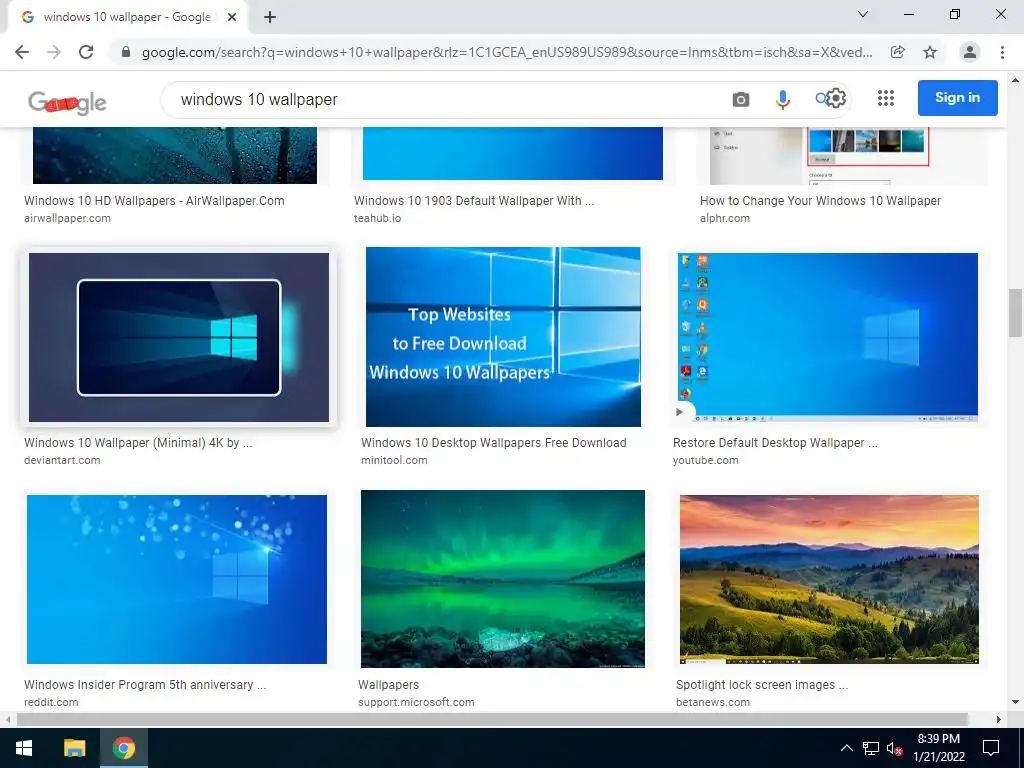Visit the alphr.com source
Viewport: 1024px width, 768px height.
click(725, 218)
